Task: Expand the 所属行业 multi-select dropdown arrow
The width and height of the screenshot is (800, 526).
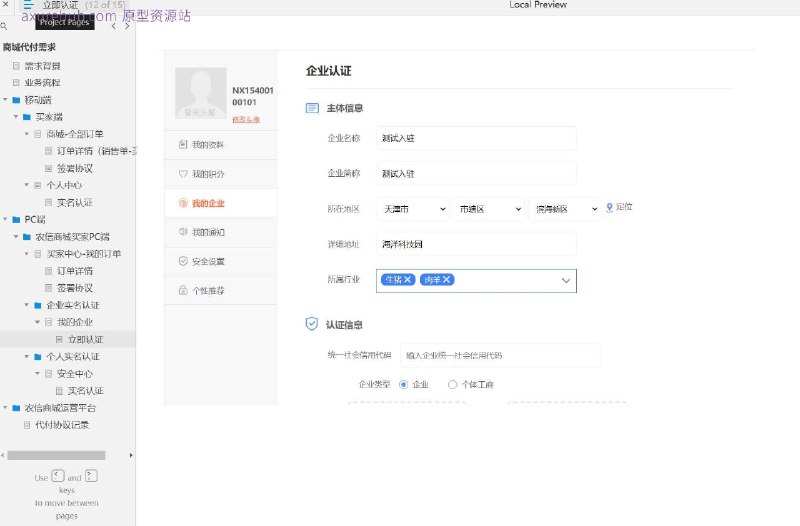Action: pos(566,281)
